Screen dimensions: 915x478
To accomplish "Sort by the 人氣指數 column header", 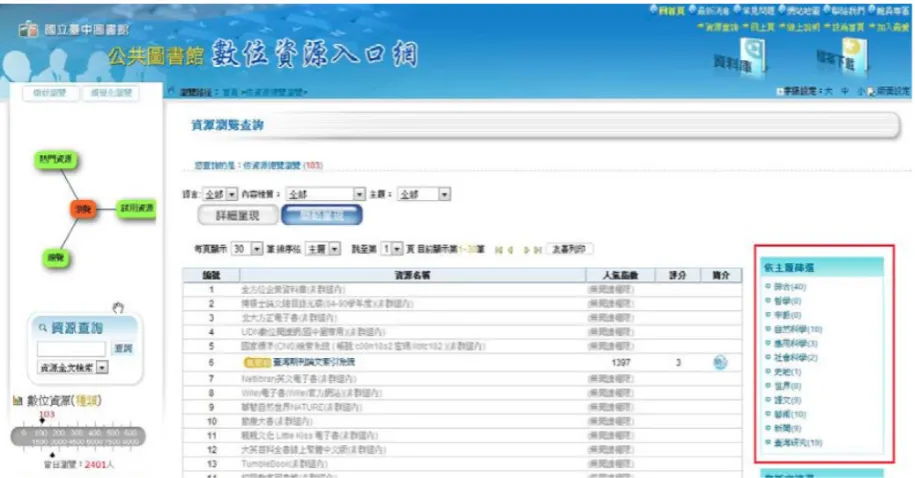I will pyautogui.click(x=620, y=275).
